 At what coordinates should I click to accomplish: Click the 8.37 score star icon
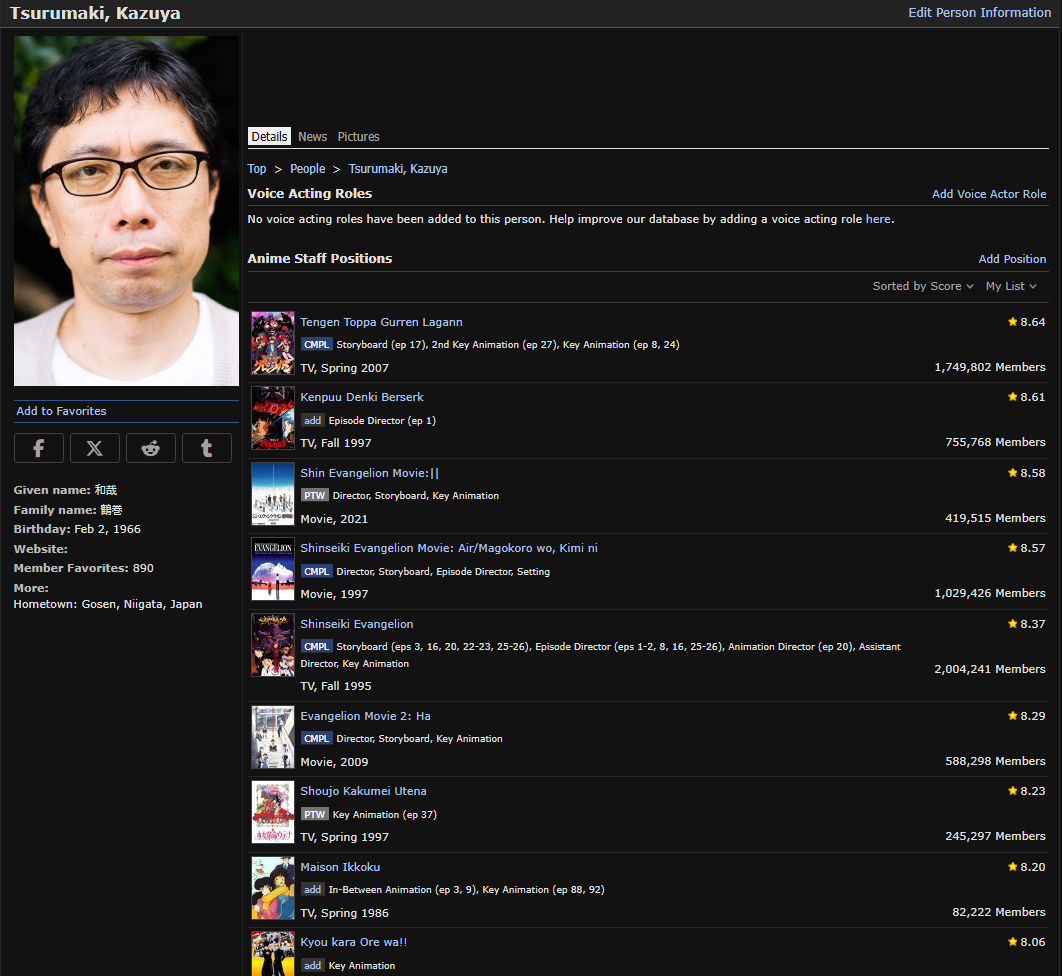click(1013, 624)
